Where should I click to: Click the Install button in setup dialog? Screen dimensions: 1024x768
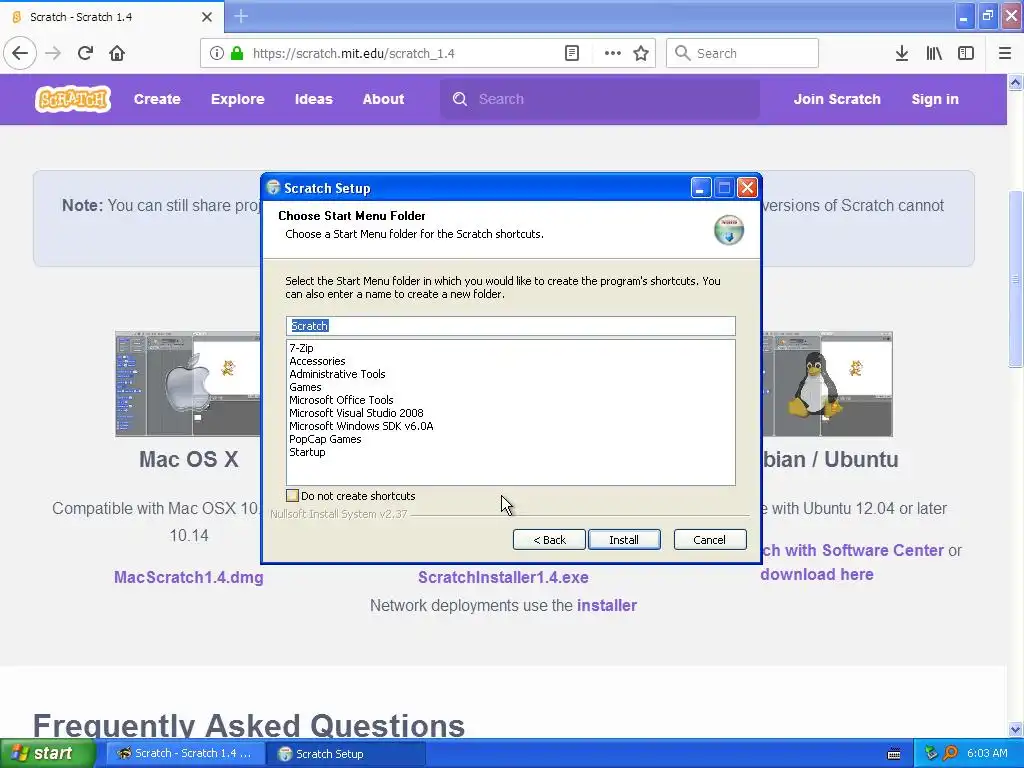(x=624, y=540)
